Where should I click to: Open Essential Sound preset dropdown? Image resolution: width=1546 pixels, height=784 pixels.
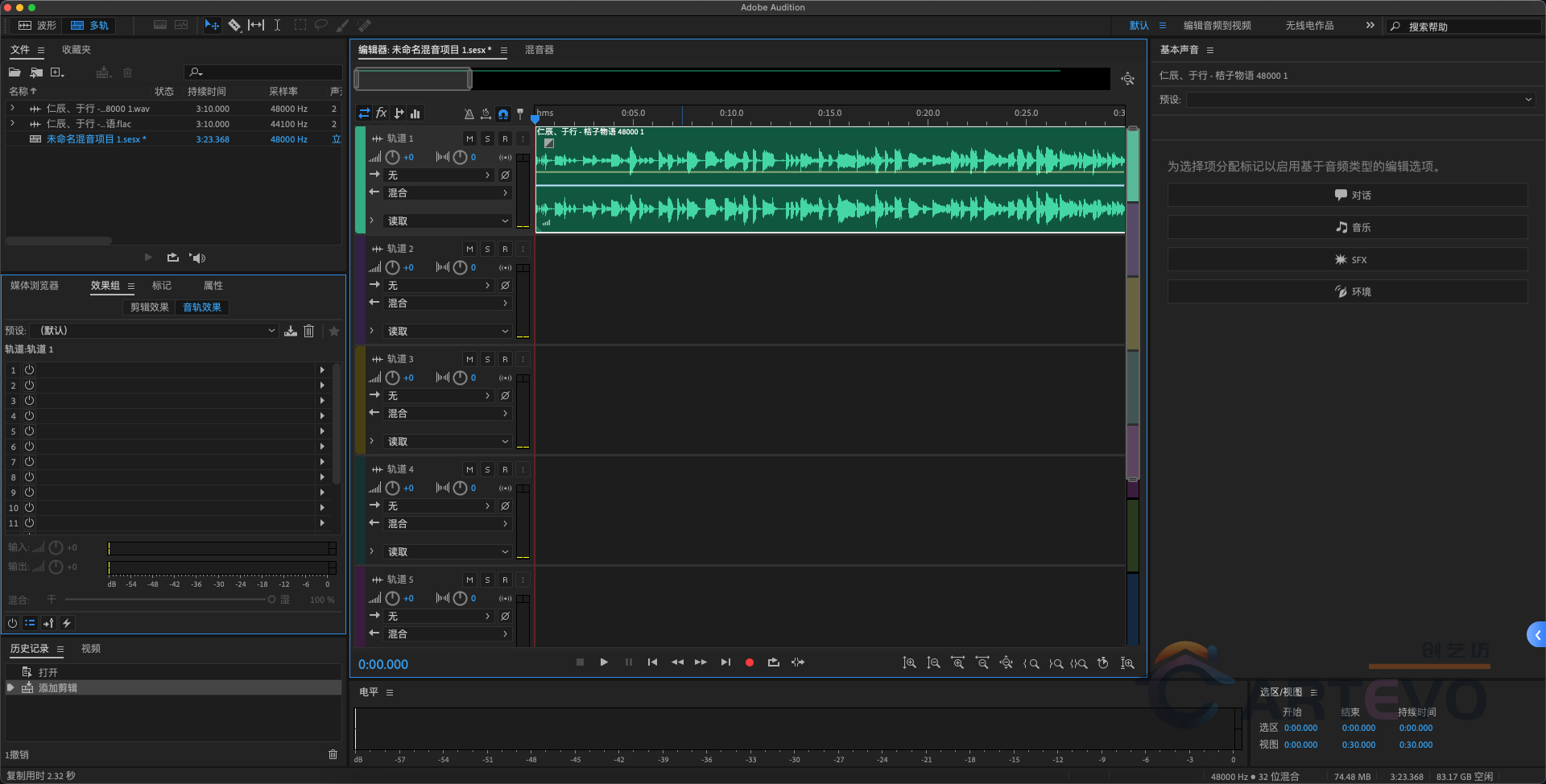click(x=1361, y=100)
